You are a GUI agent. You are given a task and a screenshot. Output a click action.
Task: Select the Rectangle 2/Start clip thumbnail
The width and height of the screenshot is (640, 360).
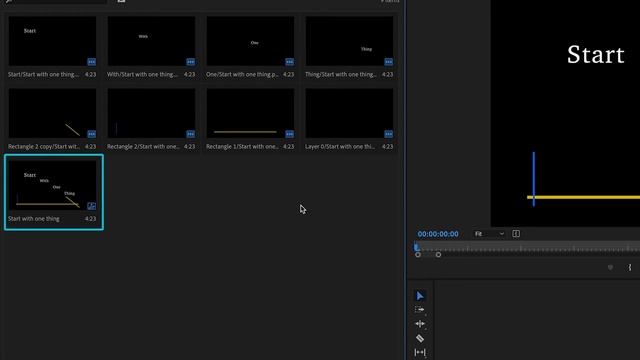coord(151,113)
